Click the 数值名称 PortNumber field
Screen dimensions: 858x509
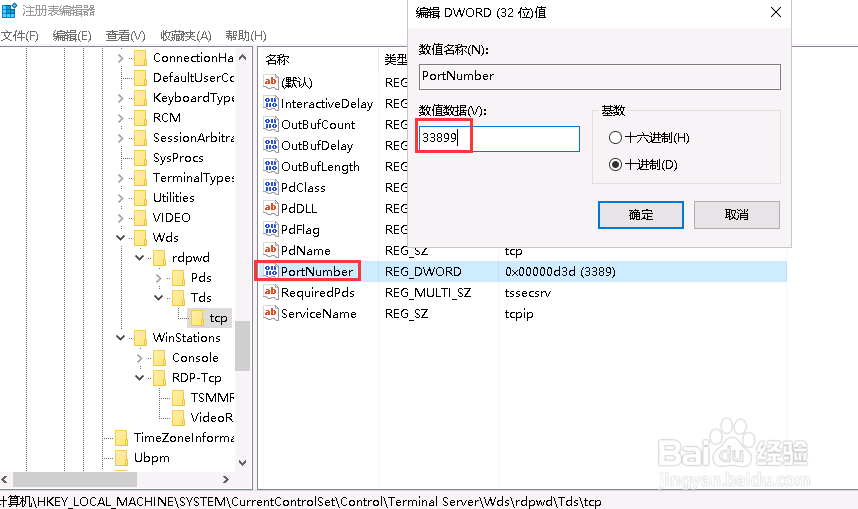[x=600, y=77]
